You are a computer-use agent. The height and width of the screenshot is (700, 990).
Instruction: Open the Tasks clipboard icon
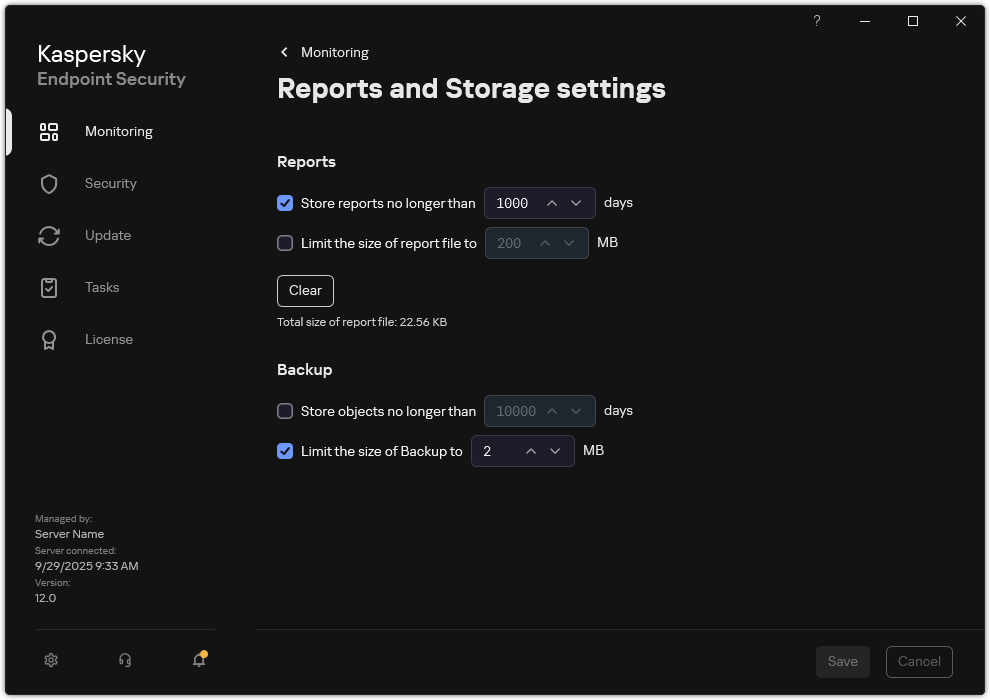(48, 287)
